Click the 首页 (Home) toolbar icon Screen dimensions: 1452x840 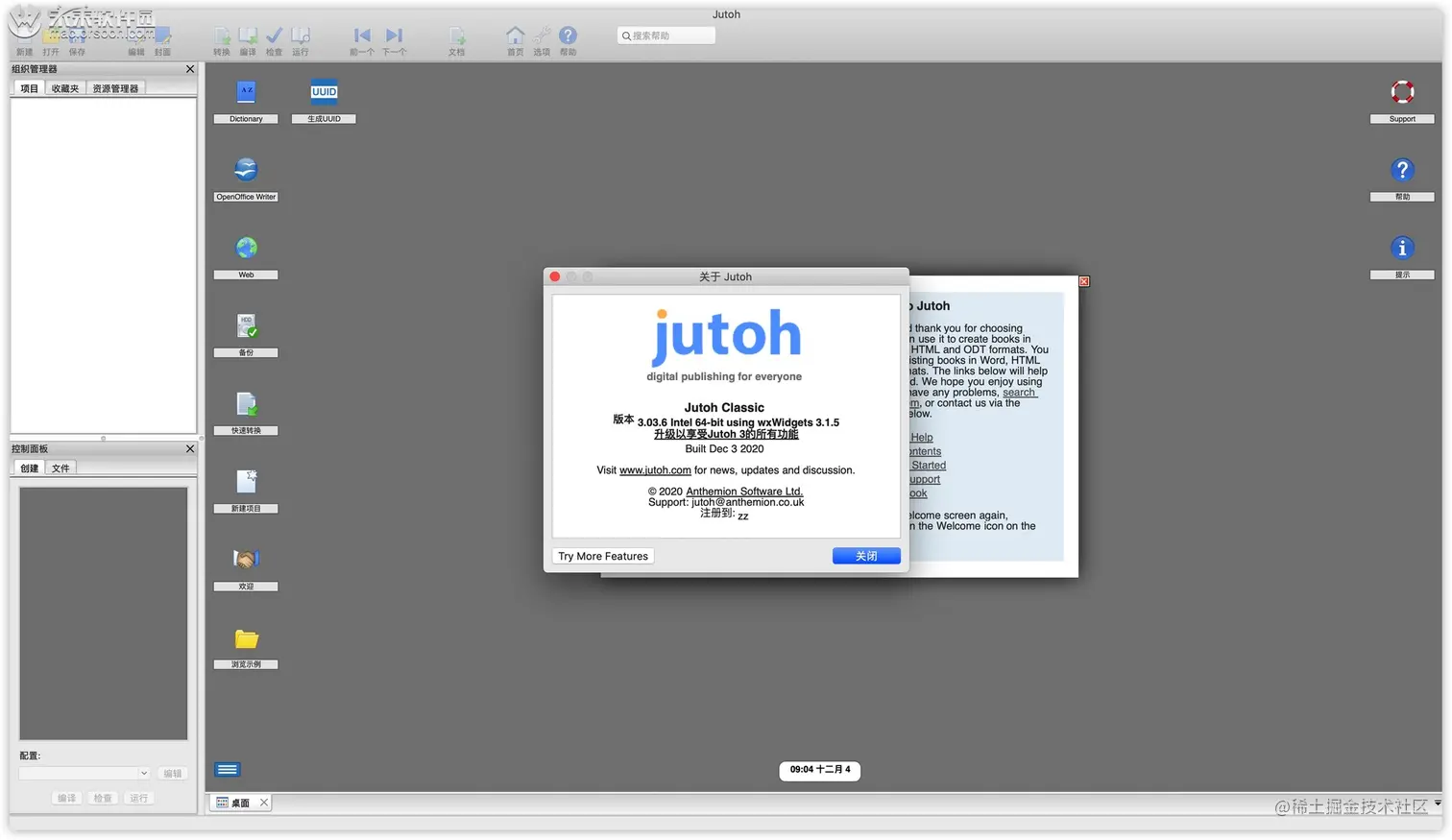coord(516,40)
